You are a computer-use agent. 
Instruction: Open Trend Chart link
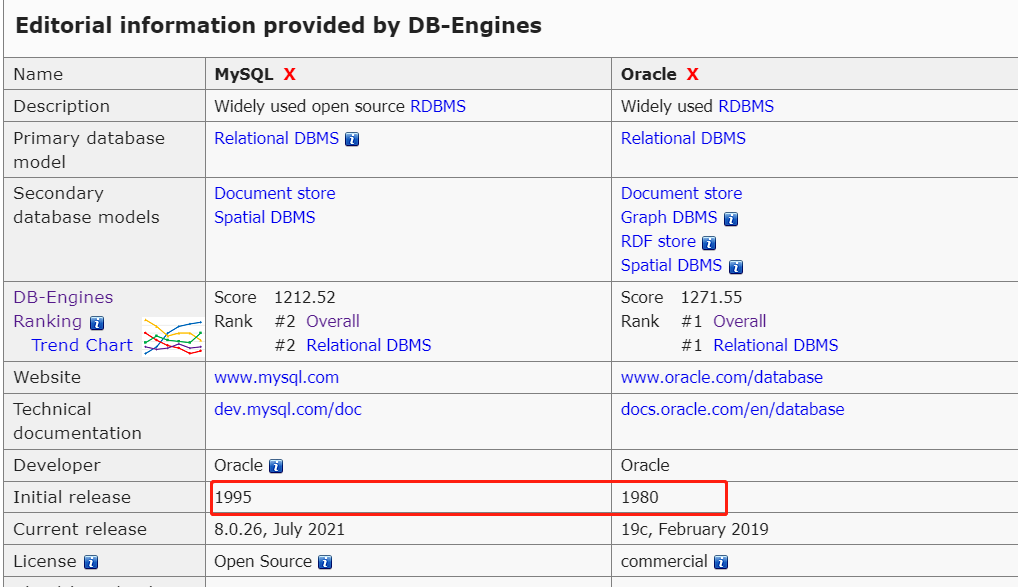pyautogui.click(x=82, y=345)
